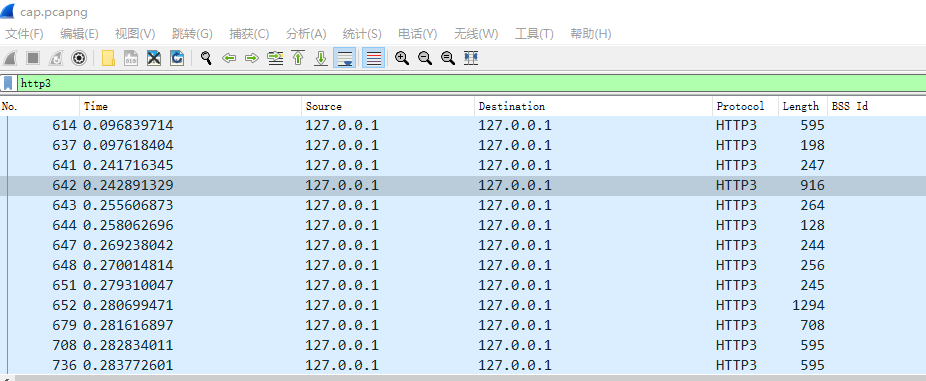926x381 pixels.
Task: Select the packet with length 916
Action: (463, 185)
